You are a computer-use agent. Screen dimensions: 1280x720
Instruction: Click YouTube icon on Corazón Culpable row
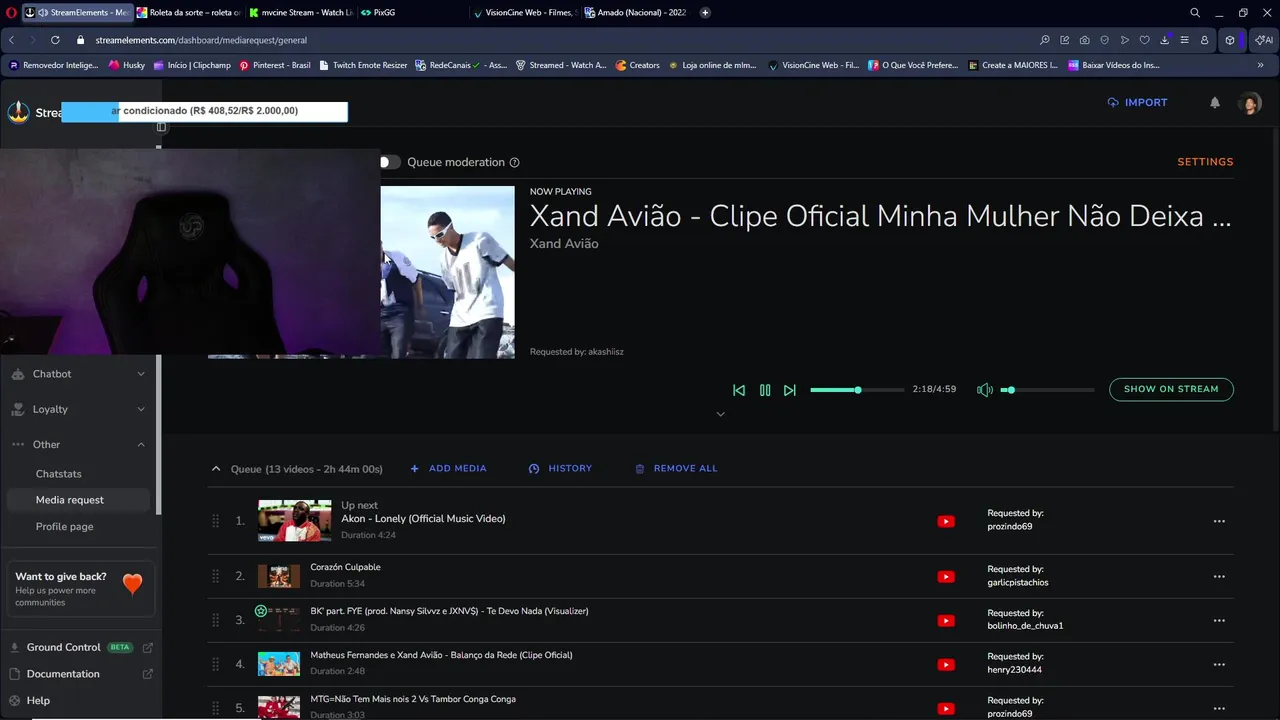coord(946,576)
